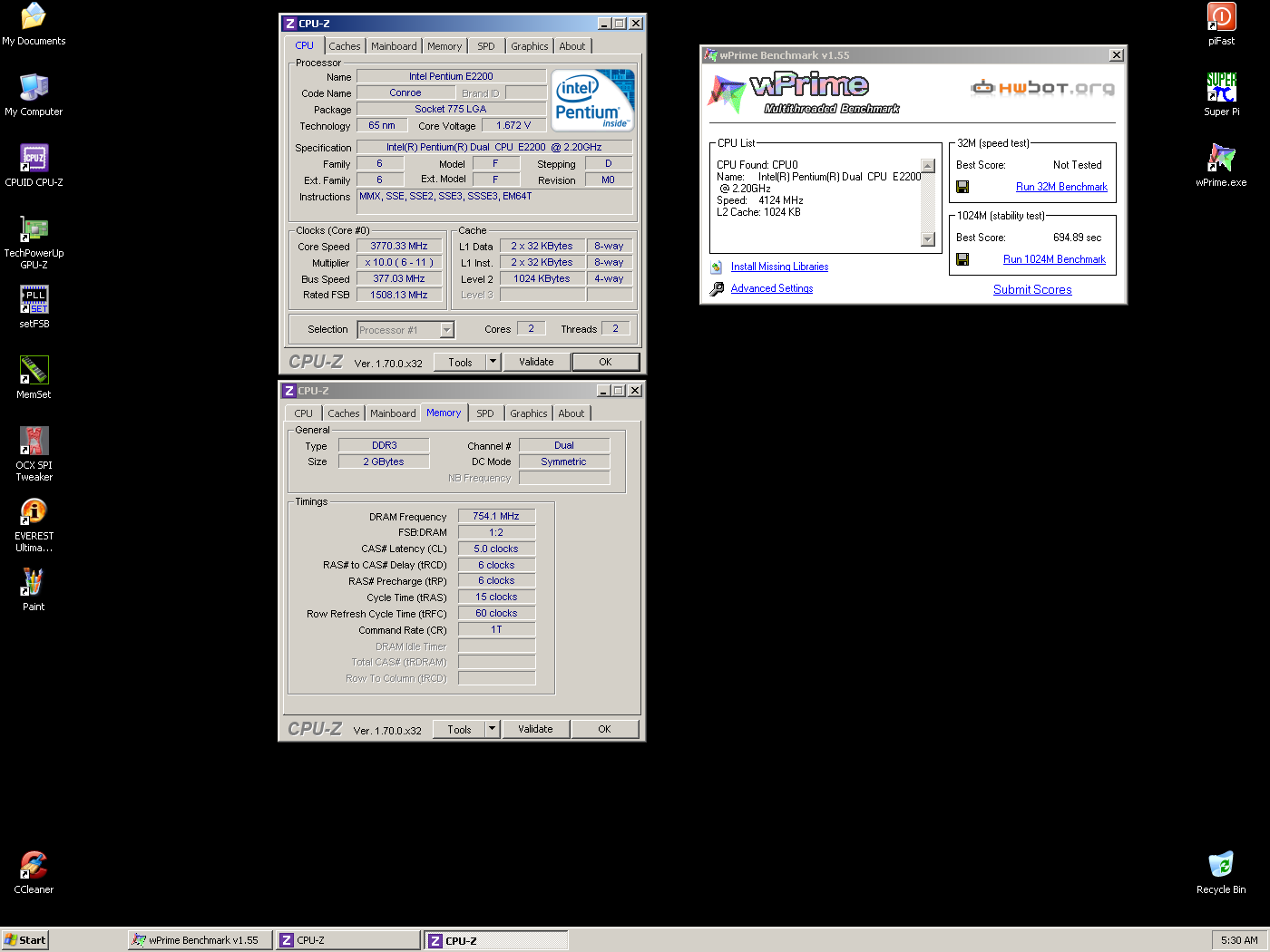1270x952 pixels.
Task: Click Core Voltage value 1.672 V
Action: (x=513, y=125)
